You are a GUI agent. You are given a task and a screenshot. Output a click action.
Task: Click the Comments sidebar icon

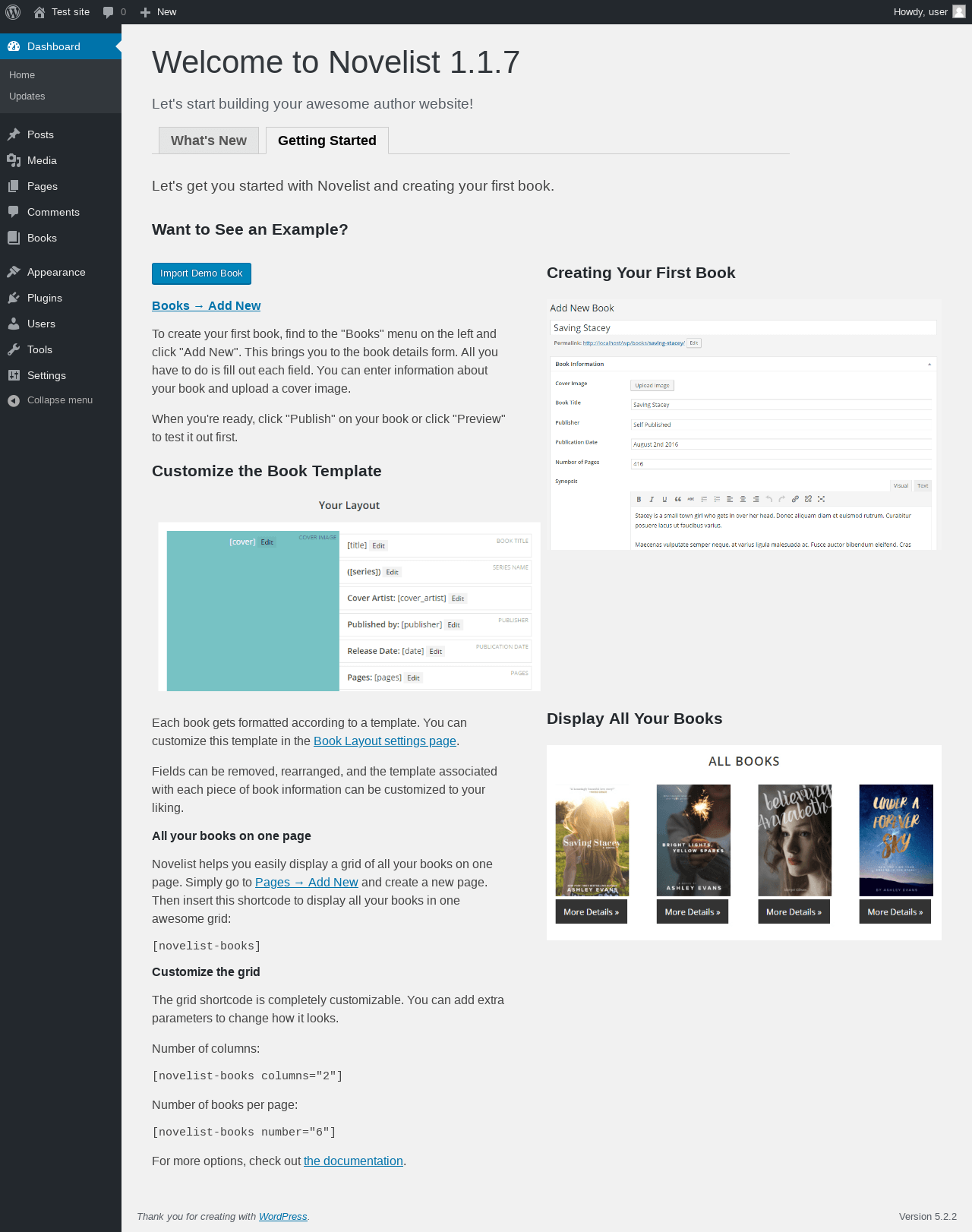(14, 212)
